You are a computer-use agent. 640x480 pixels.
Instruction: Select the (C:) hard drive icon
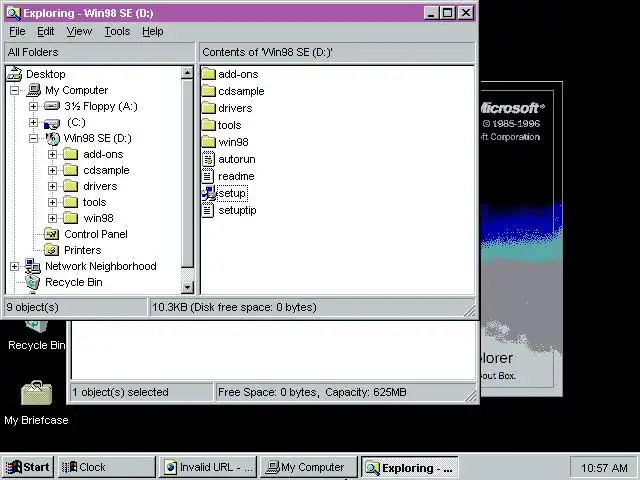52,123
